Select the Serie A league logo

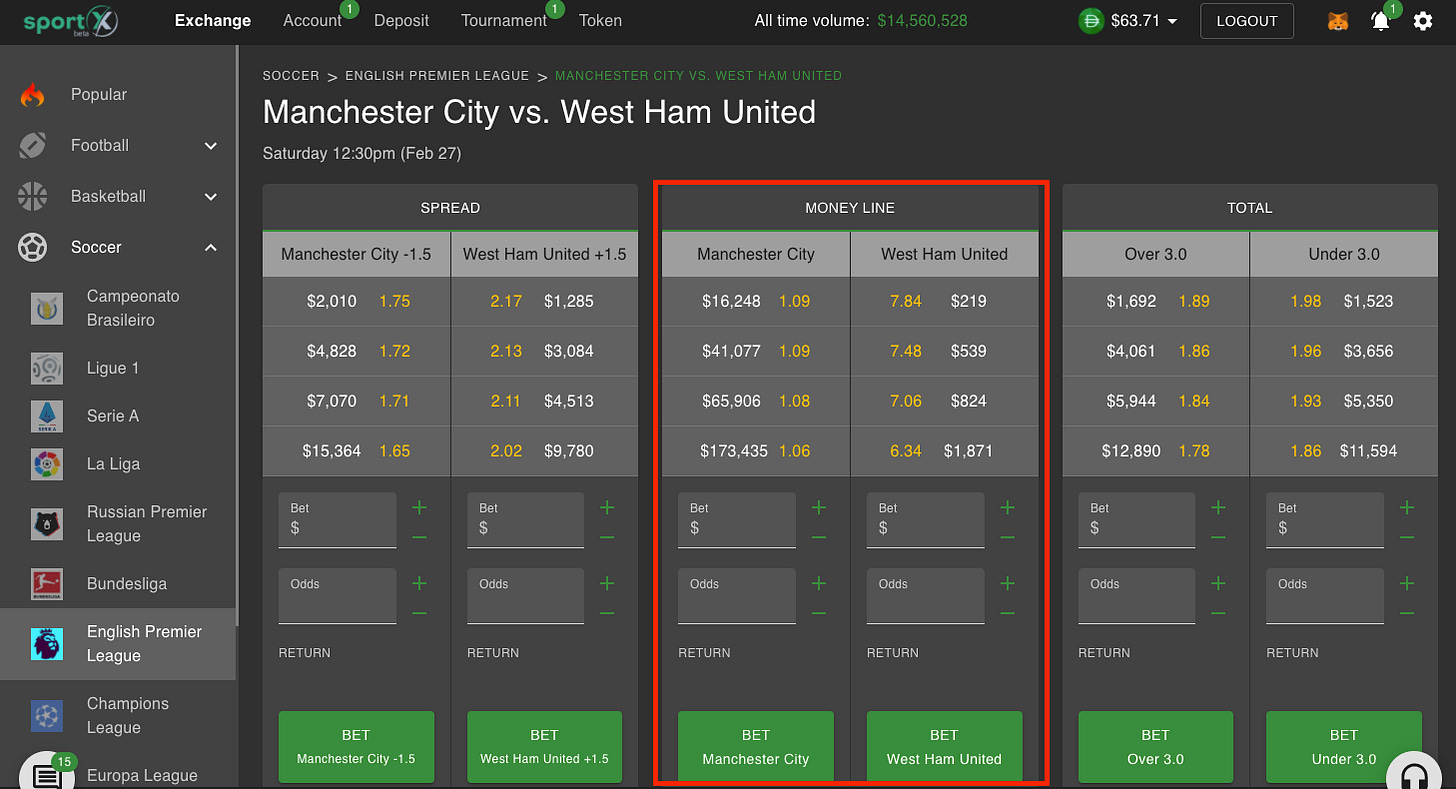point(47,417)
